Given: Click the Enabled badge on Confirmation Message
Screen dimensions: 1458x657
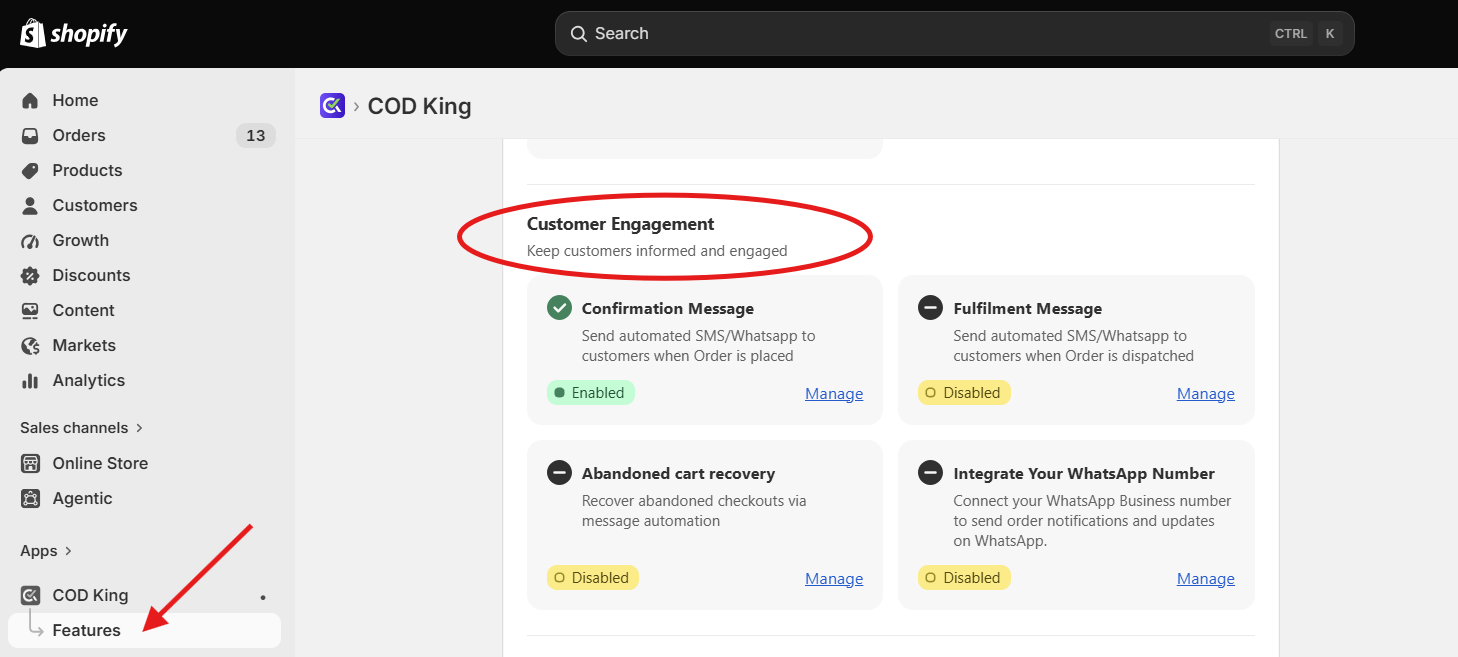Looking at the screenshot, I should pyautogui.click(x=591, y=393).
